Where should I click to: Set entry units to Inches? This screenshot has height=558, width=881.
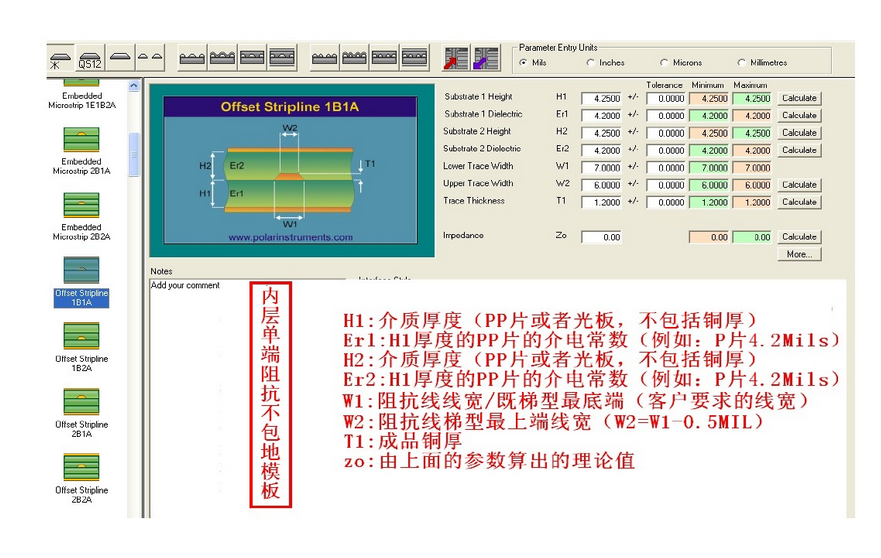tap(605, 62)
